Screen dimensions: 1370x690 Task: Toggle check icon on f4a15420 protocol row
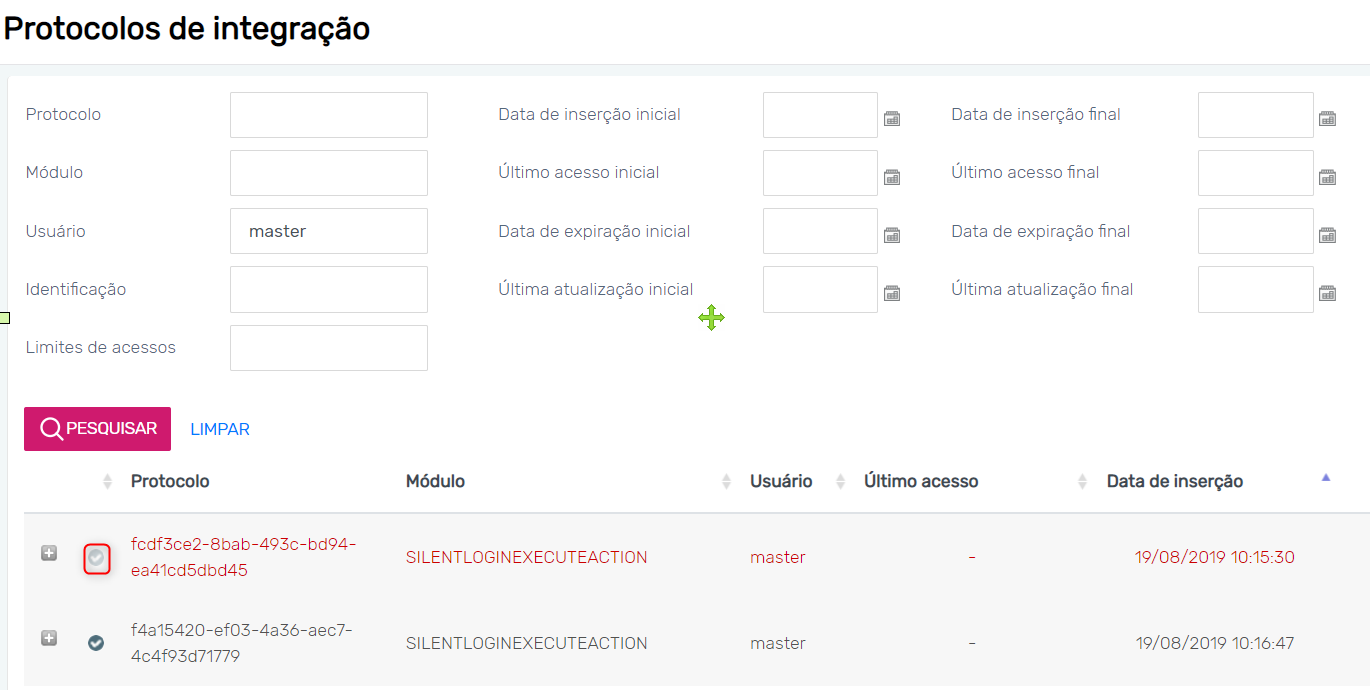(x=96, y=643)
